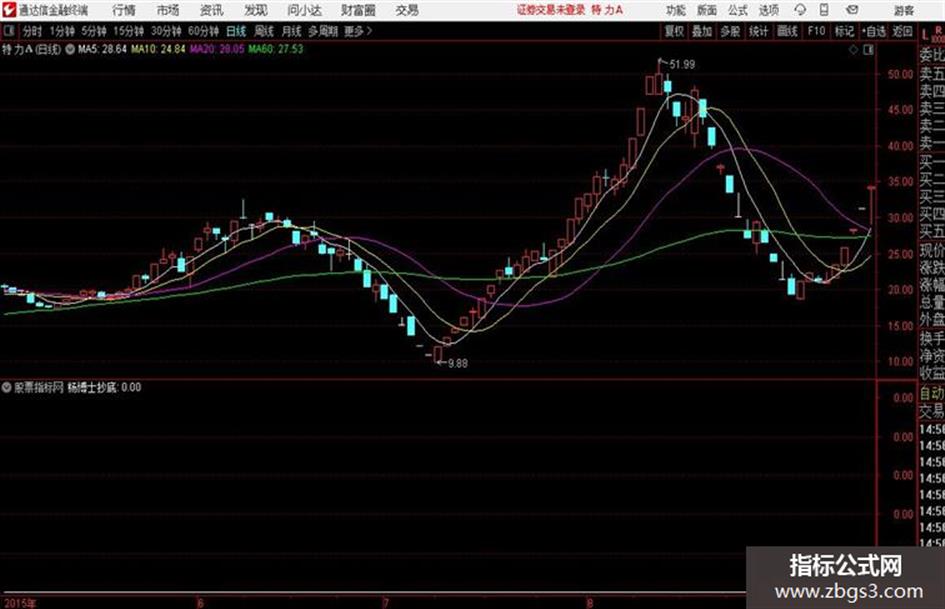Open the mobile phone icon in title bar
The width and height of the screenshot is (945, 609).
824,10
